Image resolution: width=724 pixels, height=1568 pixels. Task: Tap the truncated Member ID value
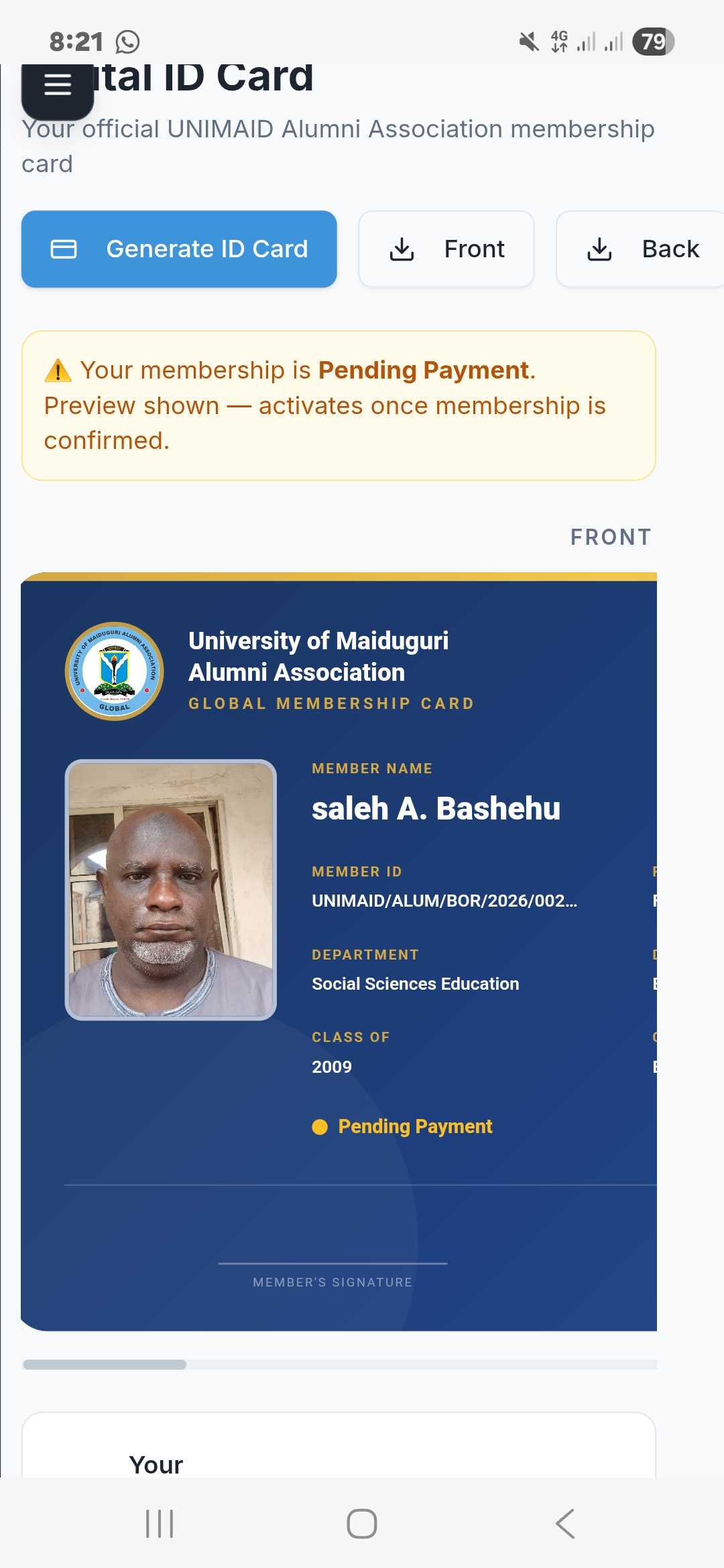(444, 901)
